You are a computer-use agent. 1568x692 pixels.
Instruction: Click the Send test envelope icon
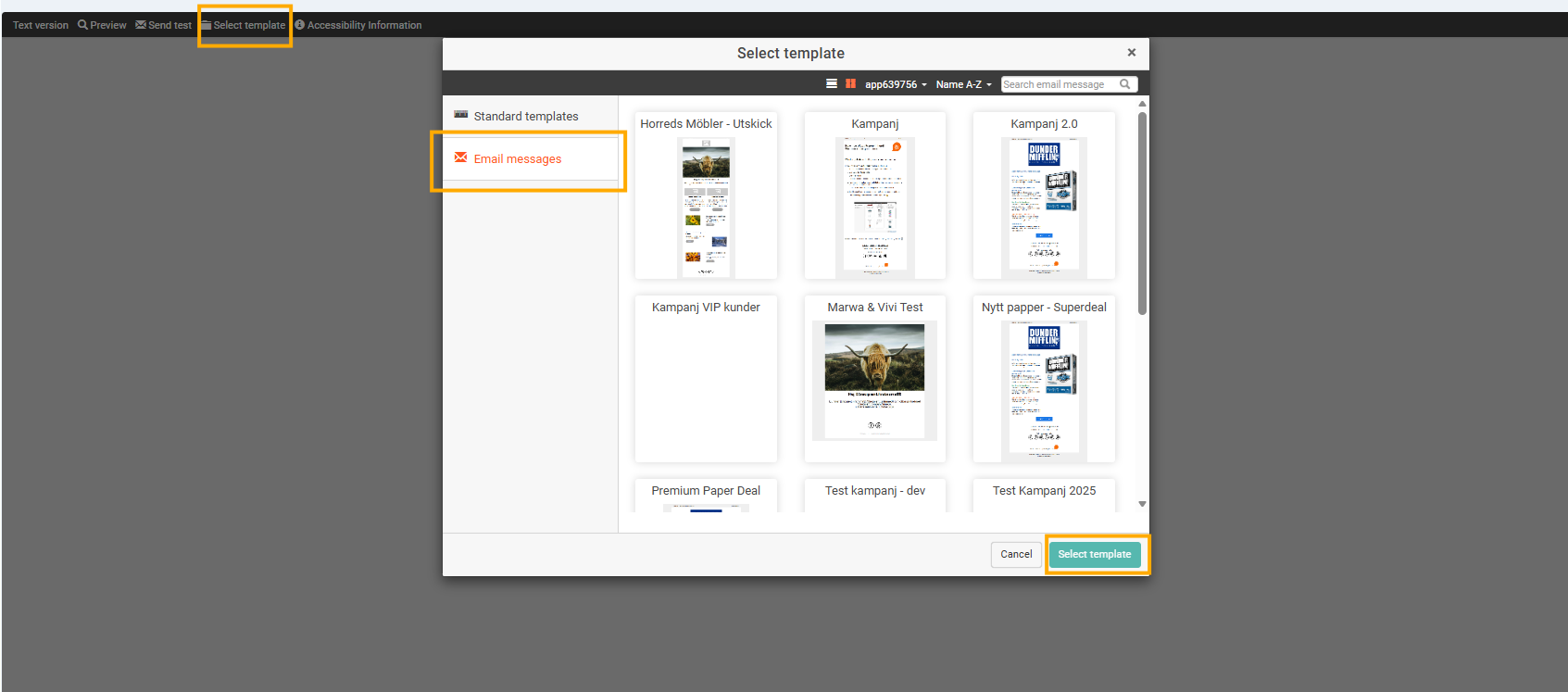click(141, 25)
